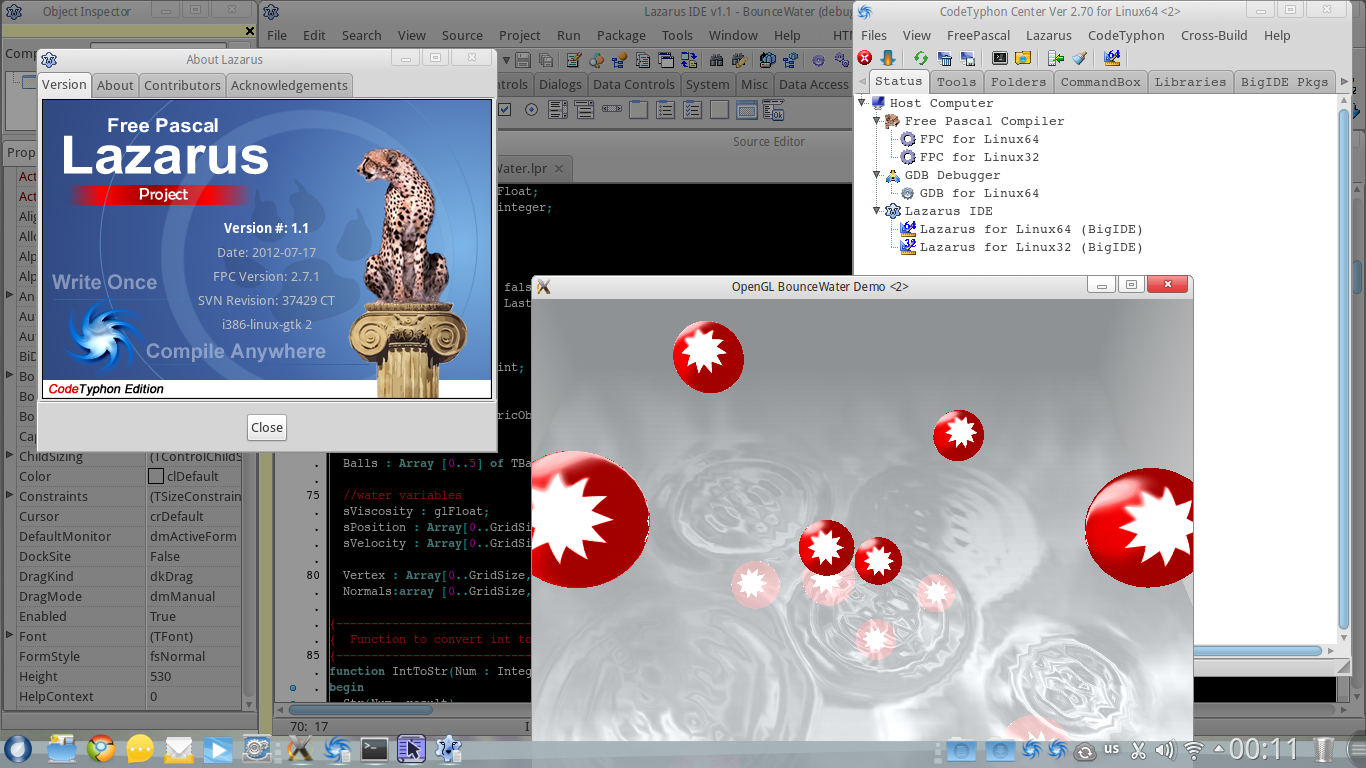Click Save All icon in Lazarus IDE toolbar
Image resolution: width=1366 pixels, height=768 pixels.
pos(547,60)
